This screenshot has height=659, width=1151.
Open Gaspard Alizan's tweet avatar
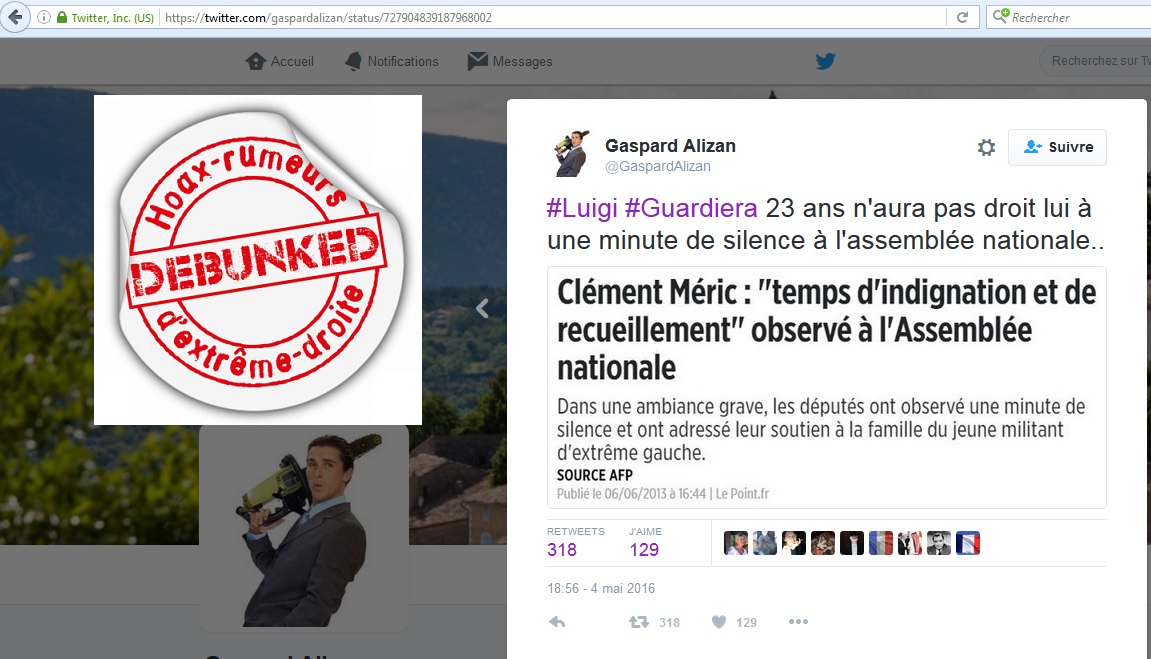[572, 154]
